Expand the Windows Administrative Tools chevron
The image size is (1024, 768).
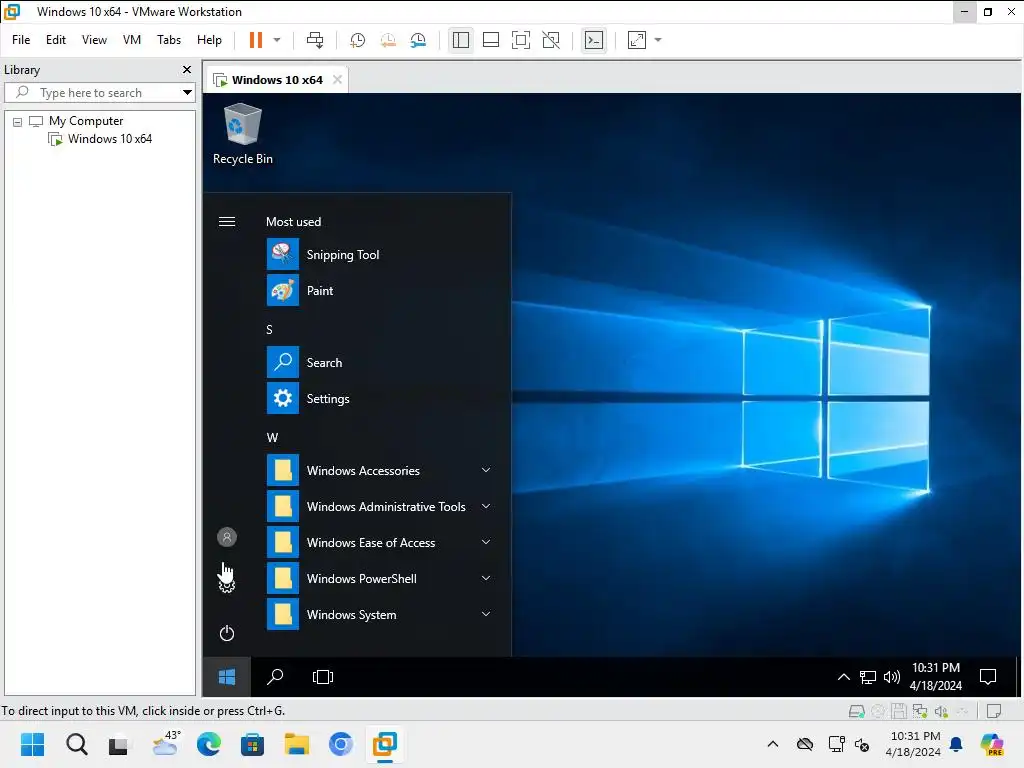(486, 506)
